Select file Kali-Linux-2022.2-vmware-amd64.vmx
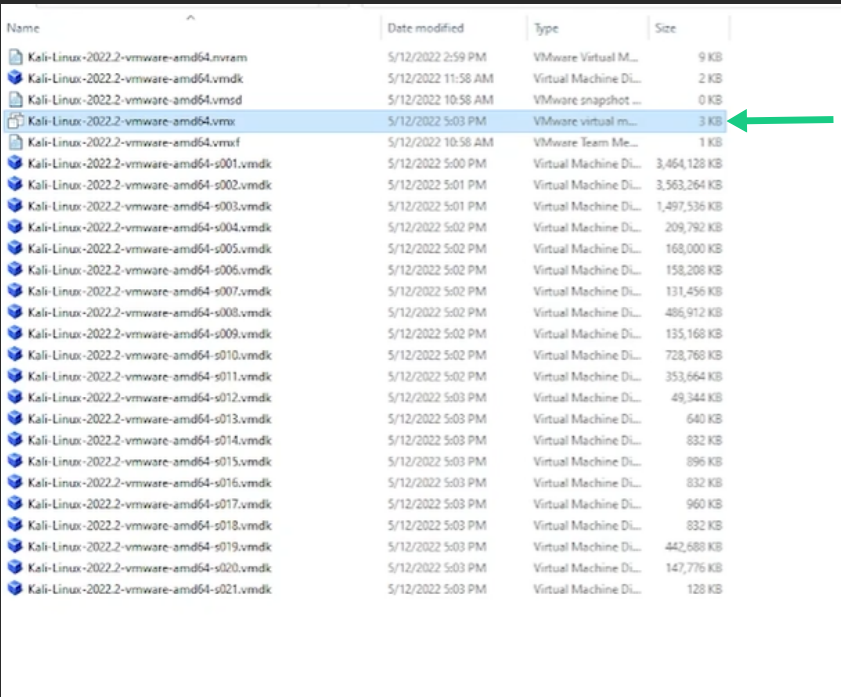Screen dimensions: 841x697 tap(131, 121)
